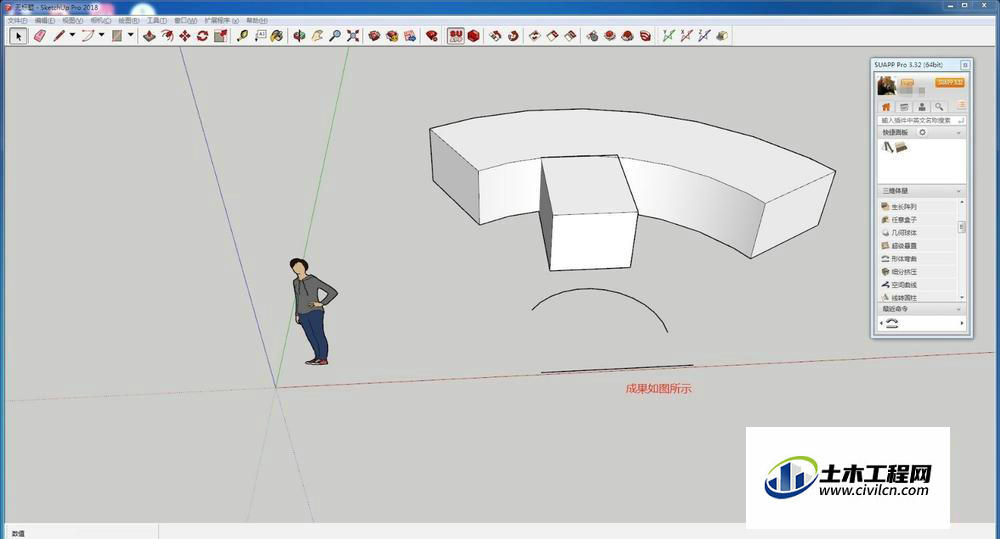This screenshot has width=1000, height=539.
Task: Select the Tape Measure tool
Action: (x=242, y=36)
